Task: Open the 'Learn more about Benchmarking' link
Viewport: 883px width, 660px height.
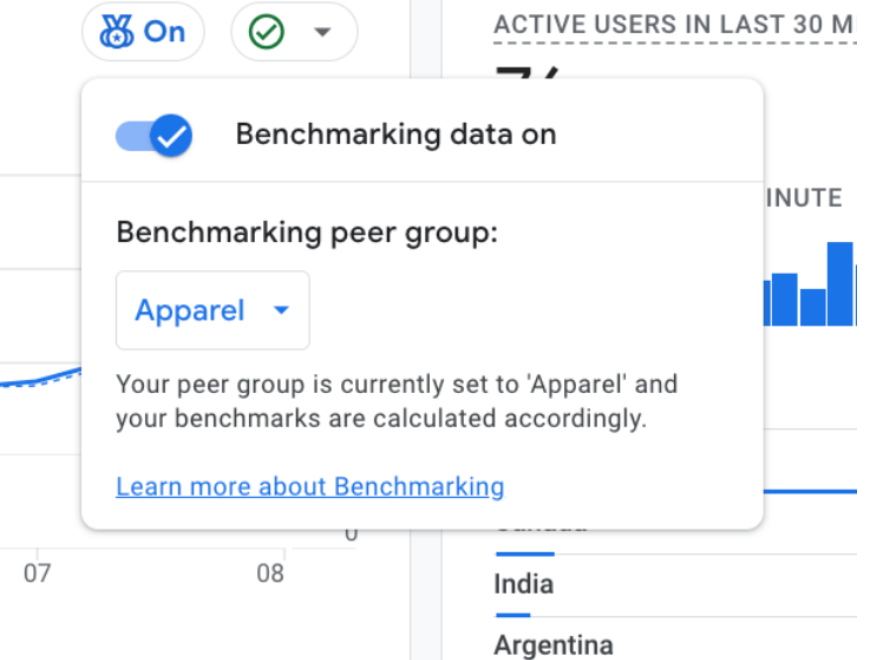Action: (310, 487)
